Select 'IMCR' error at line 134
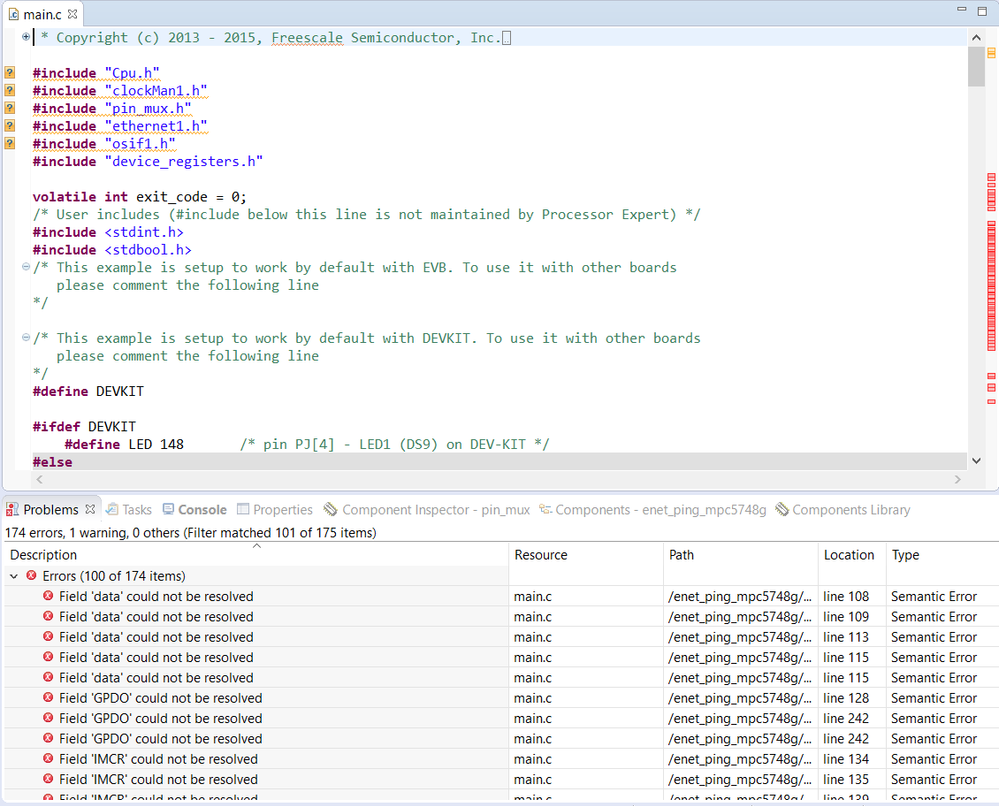 (501, 759)
